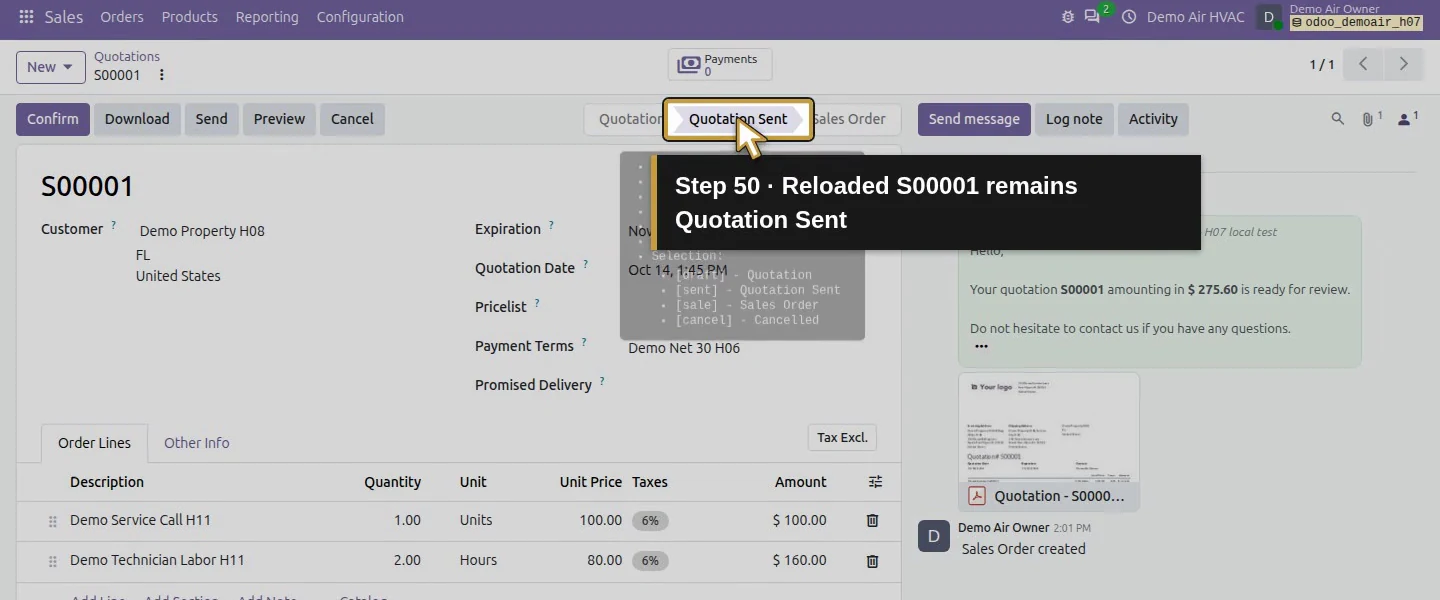Open the debug bug icon in navbar
Screen dimensions: 1440x600
point(1068,17)
